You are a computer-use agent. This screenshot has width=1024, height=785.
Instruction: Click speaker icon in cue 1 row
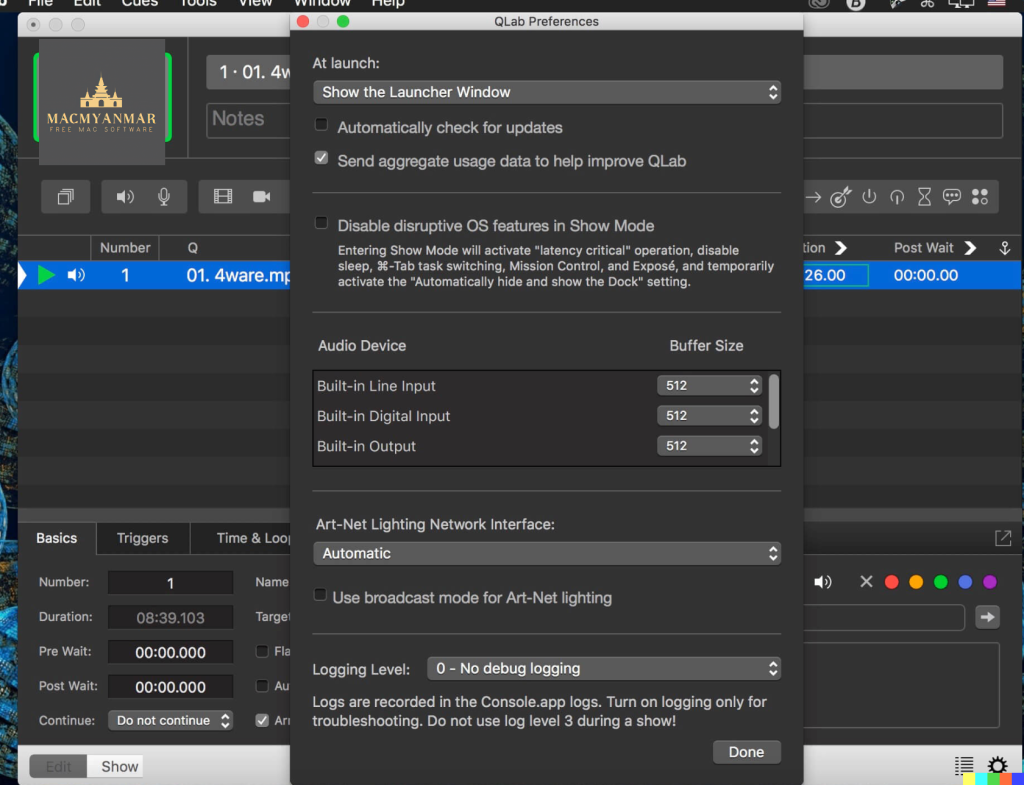(76, 275)
